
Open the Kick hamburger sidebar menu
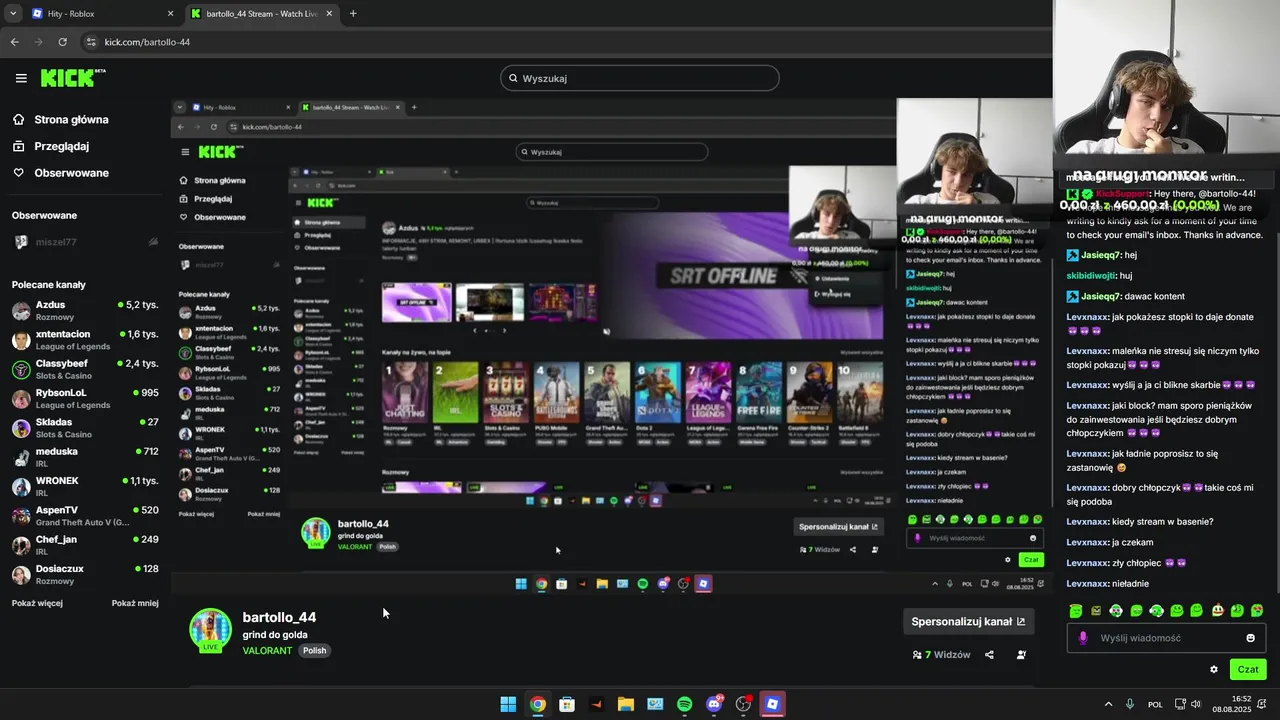[x=21, y=78]
